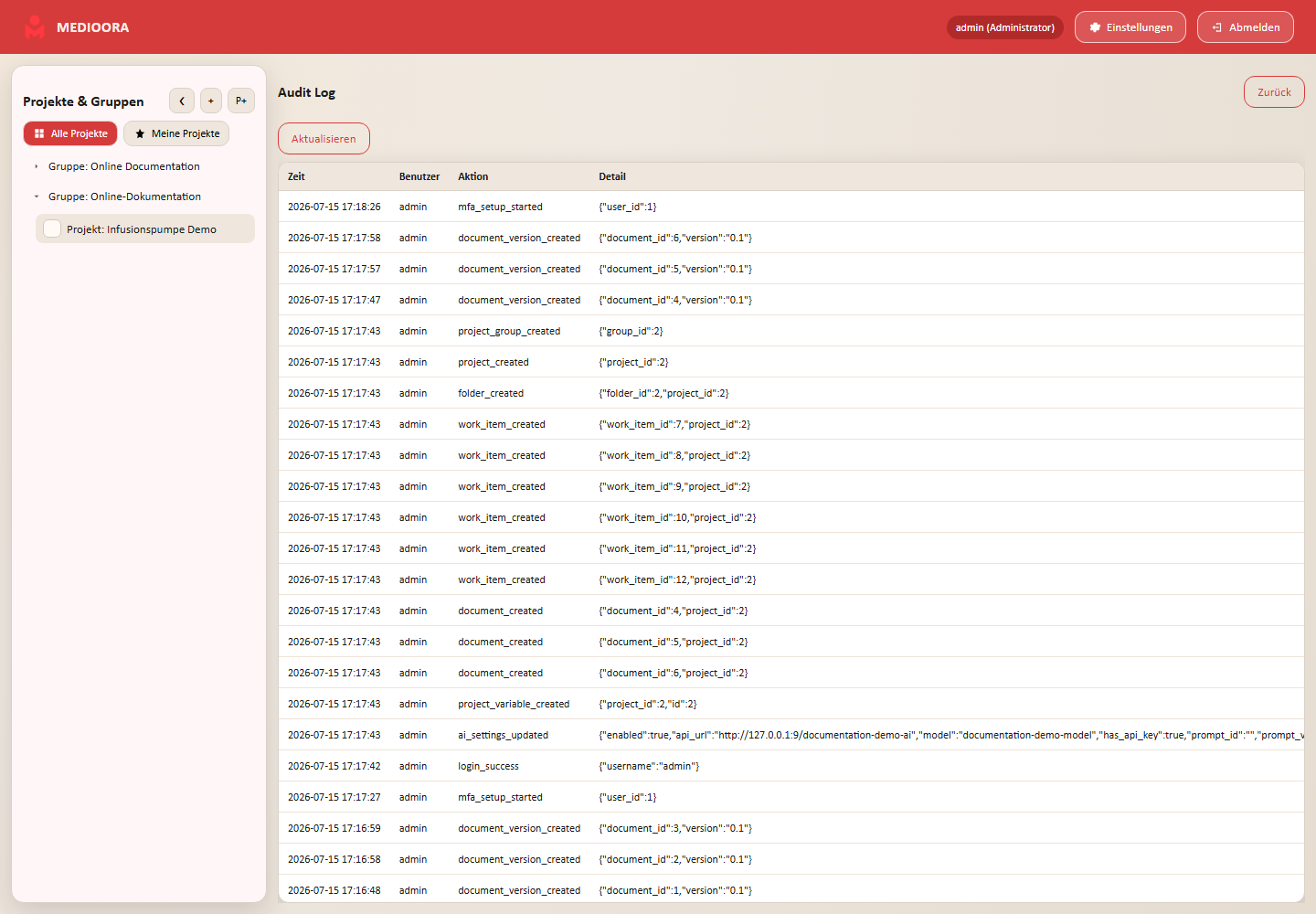Toggle the Infusionspumpe Demo project checkbox
This screenshot has height=914, width=1316.
click(52, 228)
